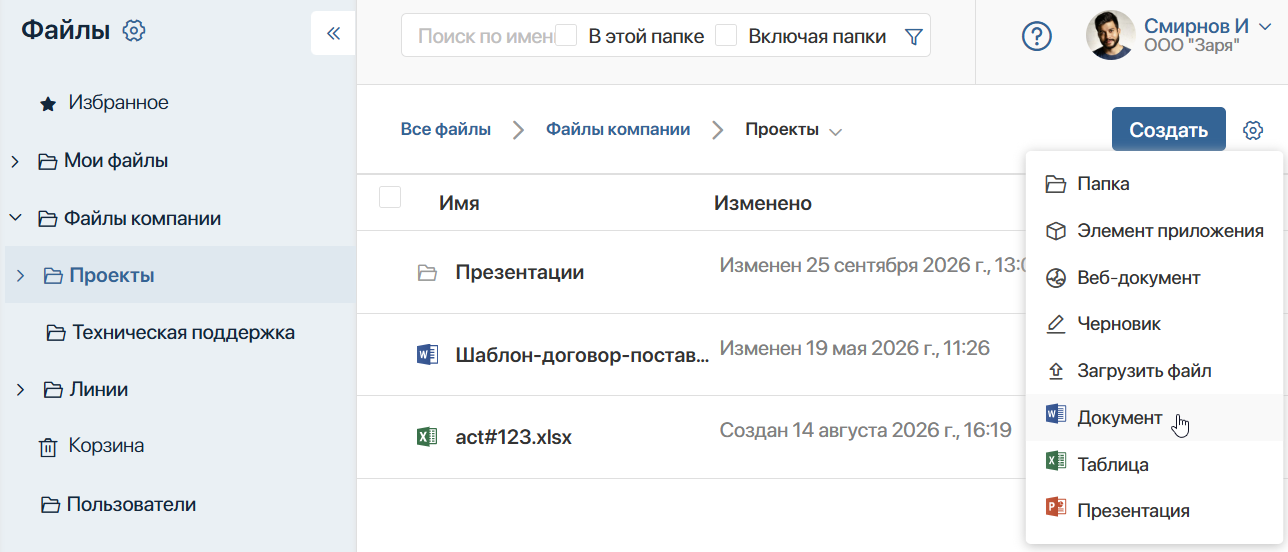Choose Папка in the create menu

[1154, 184]
